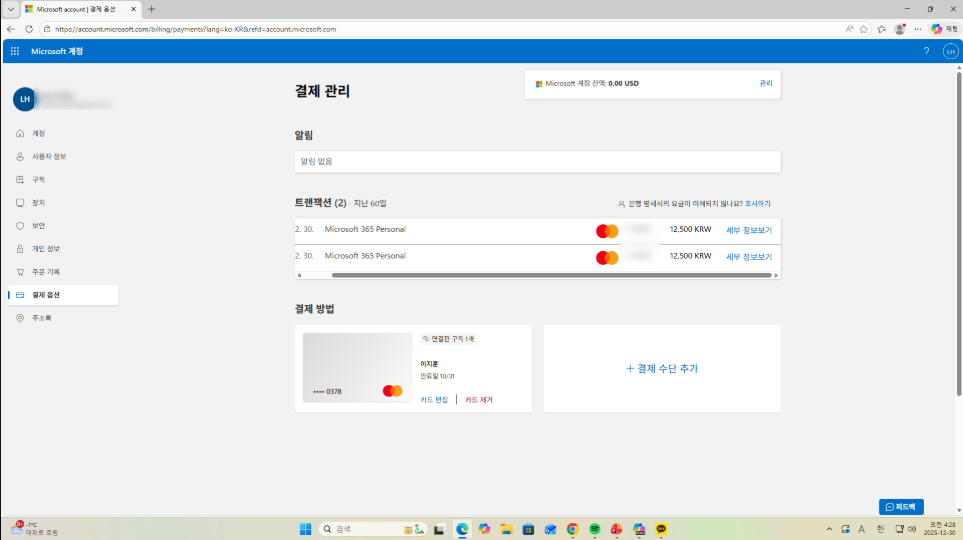Open File Explorer from the taskbar

506,529
